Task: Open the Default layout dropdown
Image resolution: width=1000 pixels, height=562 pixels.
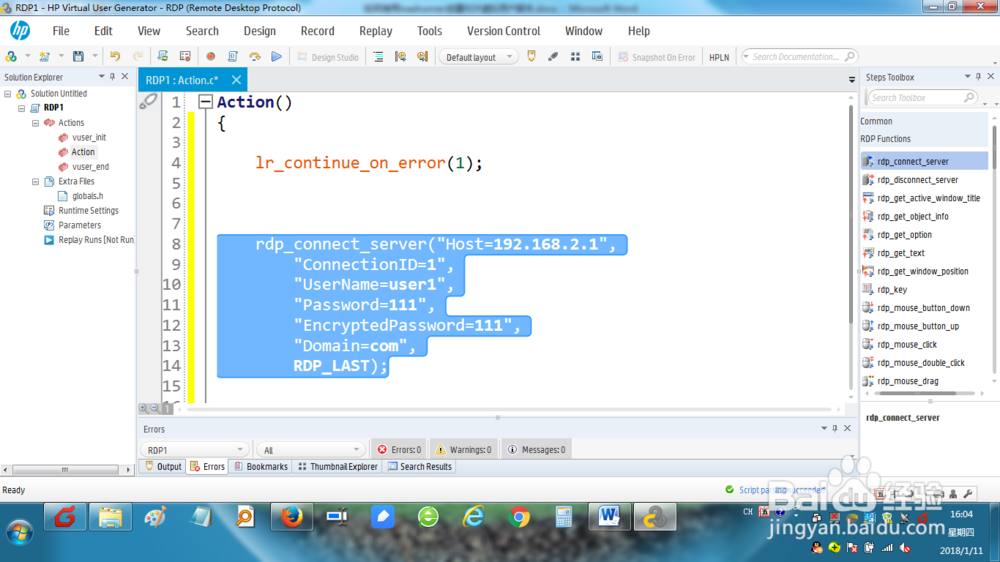Action: click(478, 57)
